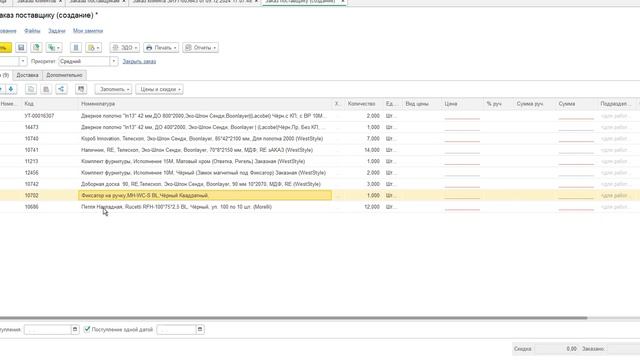Click the move row down arrow icon

tap(11, 89)
